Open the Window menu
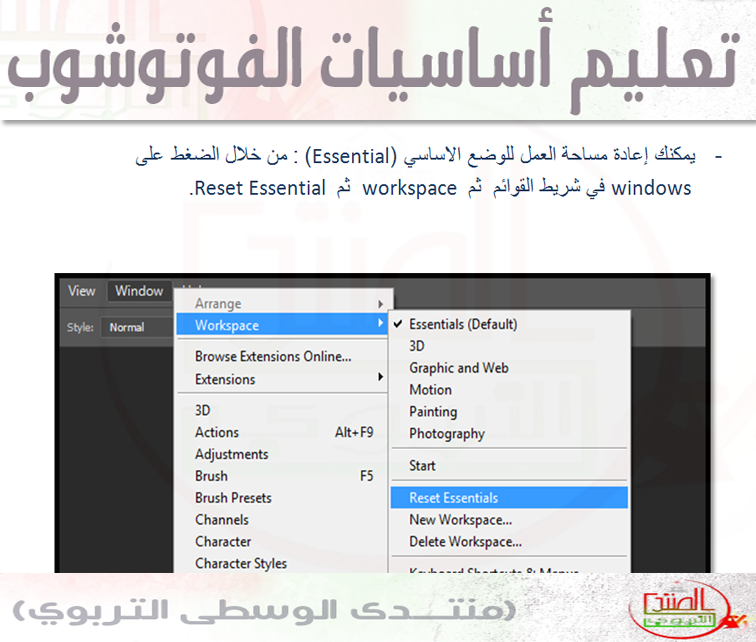The width and height of the screenshot is (756, 642). pyautogui.click(x=139, y=291)
